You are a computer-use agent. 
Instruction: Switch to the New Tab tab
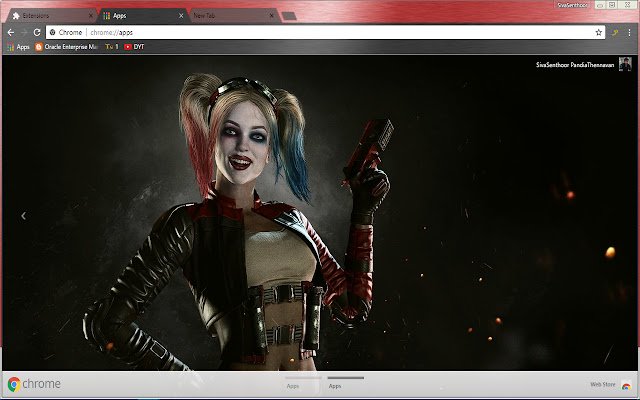(x=234, y=16)
